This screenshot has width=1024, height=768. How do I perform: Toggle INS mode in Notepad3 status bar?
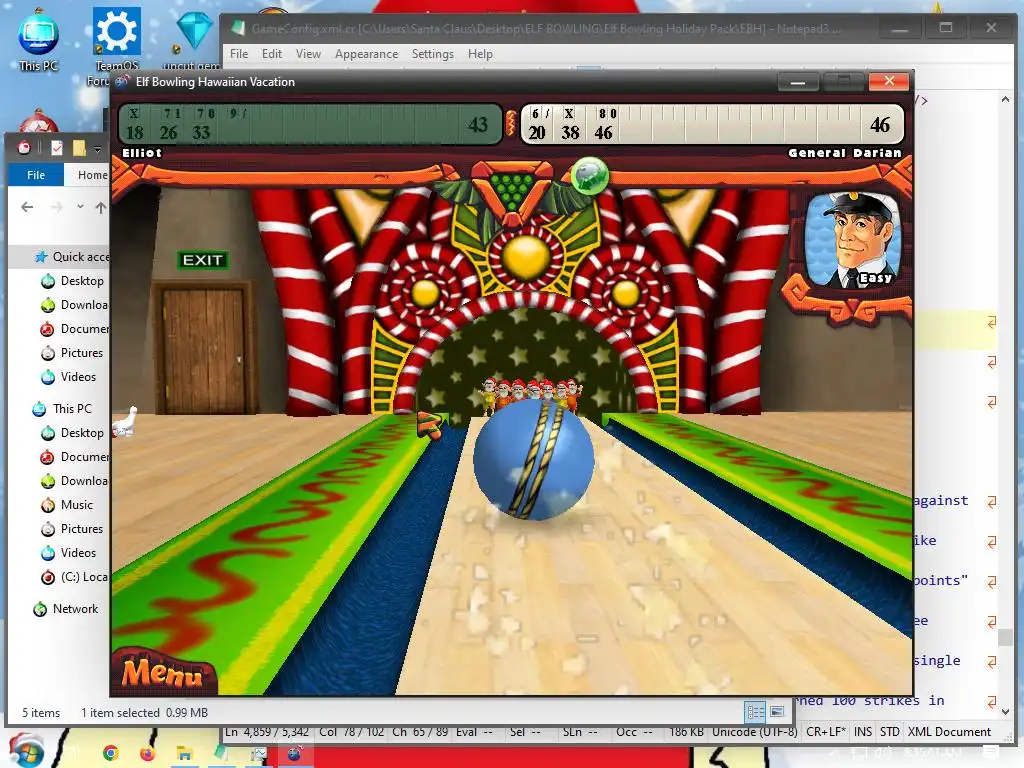pyautogui.click(x=863, y=732)
